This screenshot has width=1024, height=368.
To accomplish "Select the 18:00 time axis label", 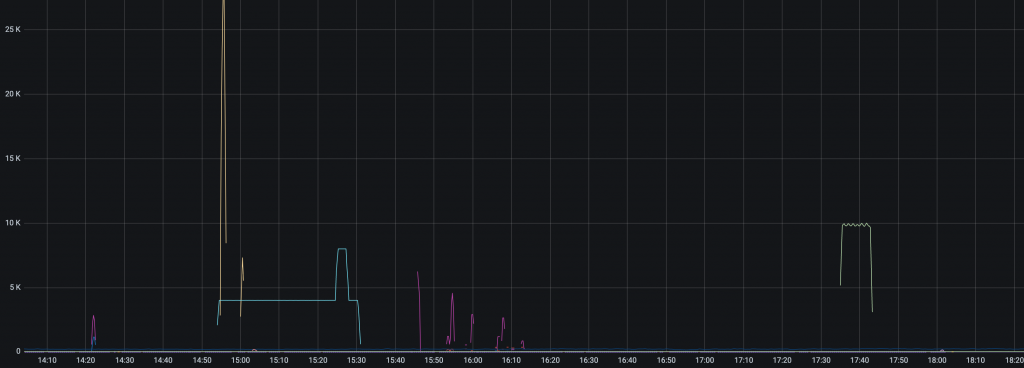I will click(x=937, y=360).
